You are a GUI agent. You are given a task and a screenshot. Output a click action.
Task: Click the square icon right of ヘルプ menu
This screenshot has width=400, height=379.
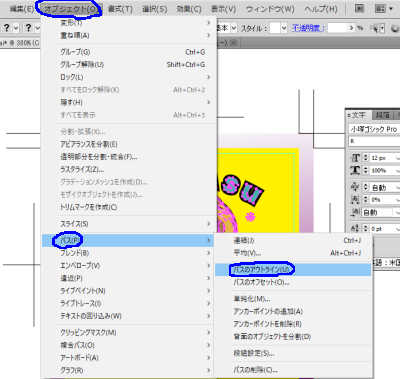click(359, 8)
